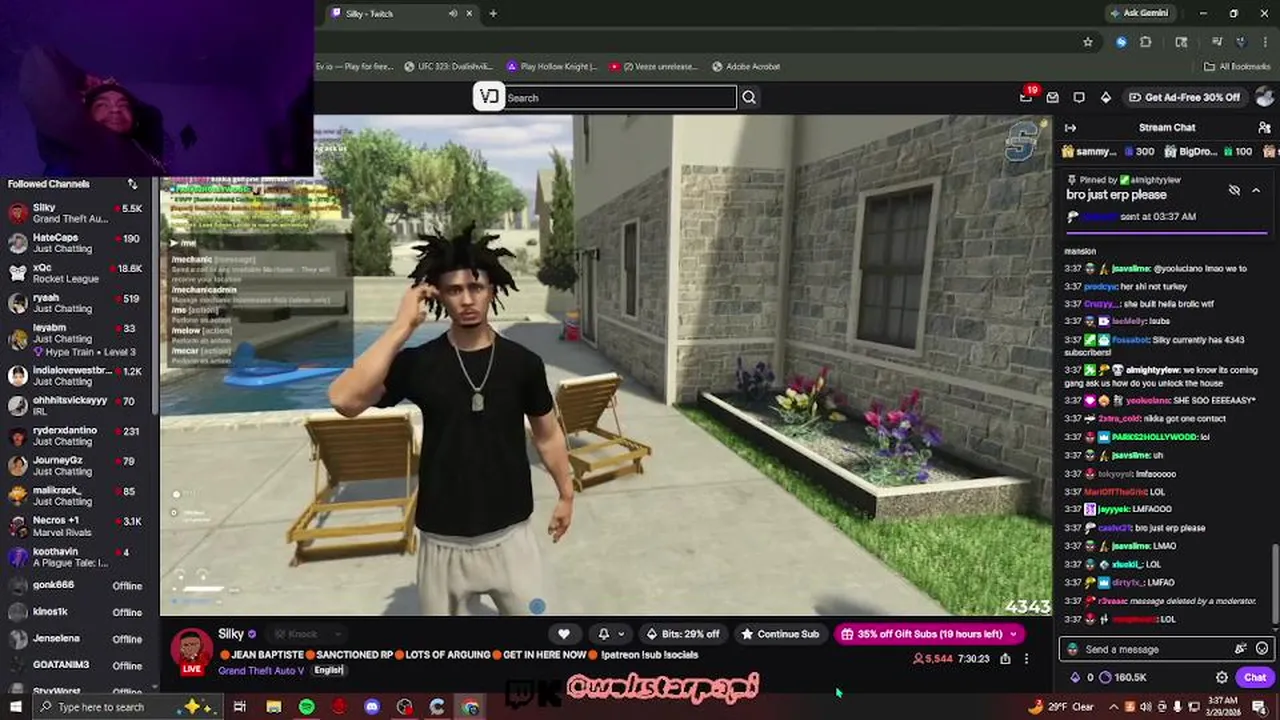Open a new browser tab
The width and height of the screenshot is (1280, 720).
[493, 13]
